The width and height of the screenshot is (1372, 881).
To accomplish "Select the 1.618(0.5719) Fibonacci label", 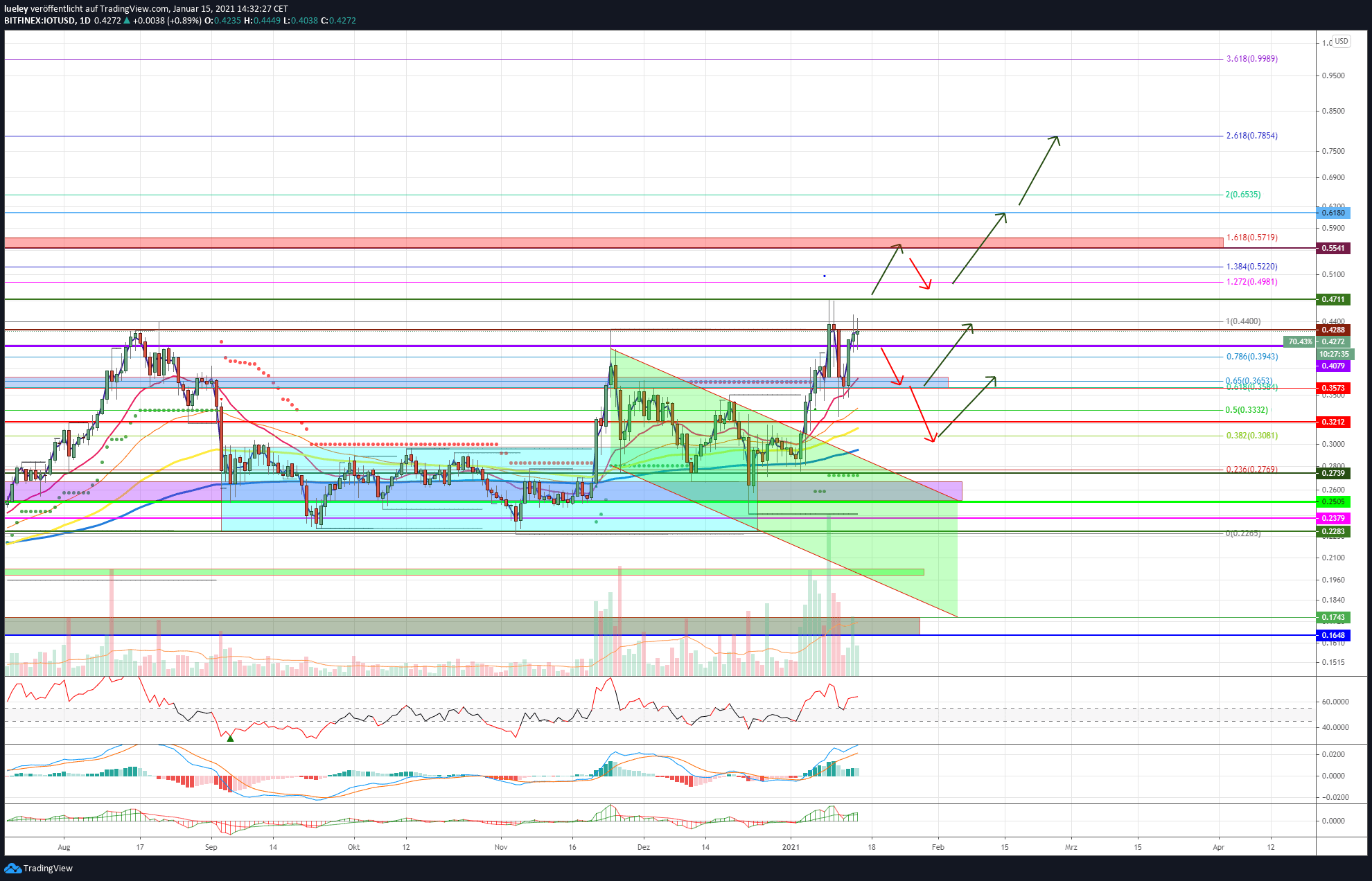I will pos(1252,238).
